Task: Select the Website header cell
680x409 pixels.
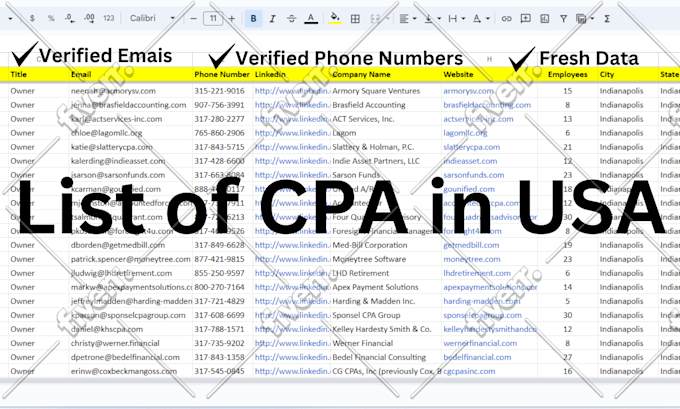Action: click(490, 74)
